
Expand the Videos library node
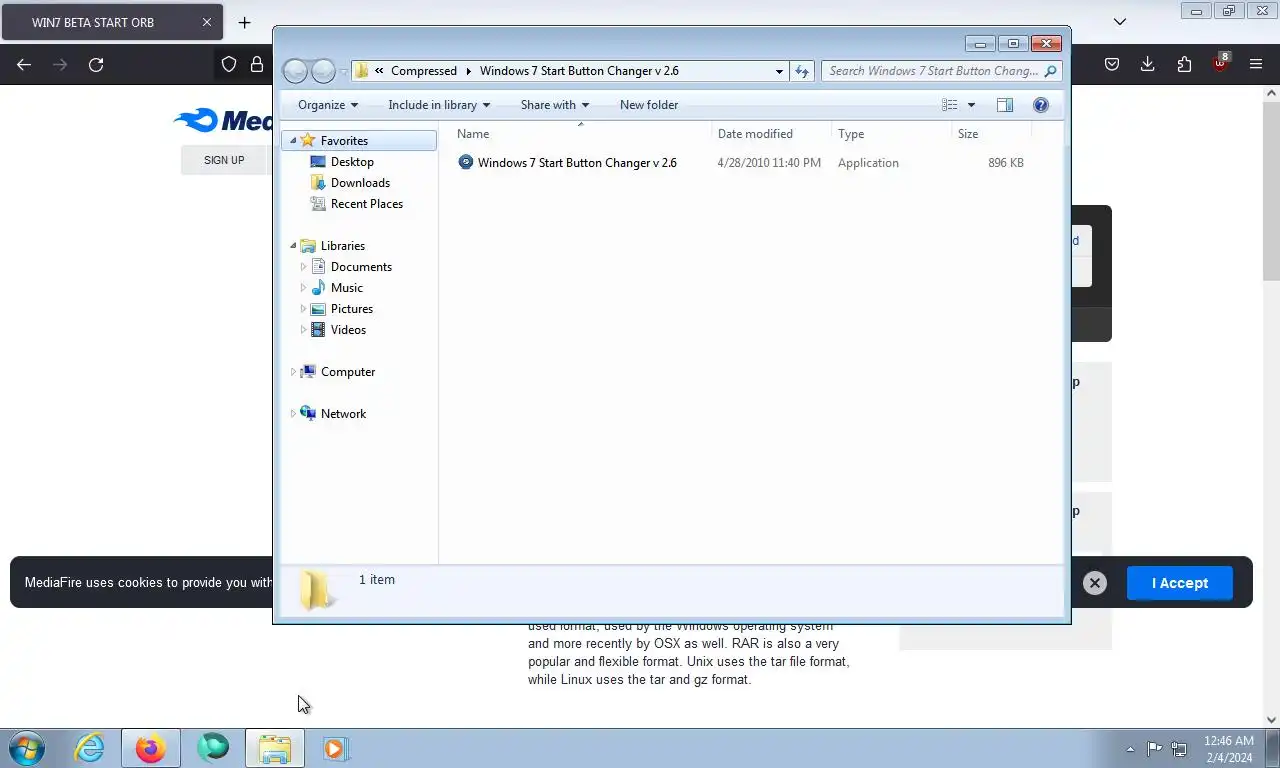pos(303,330)
